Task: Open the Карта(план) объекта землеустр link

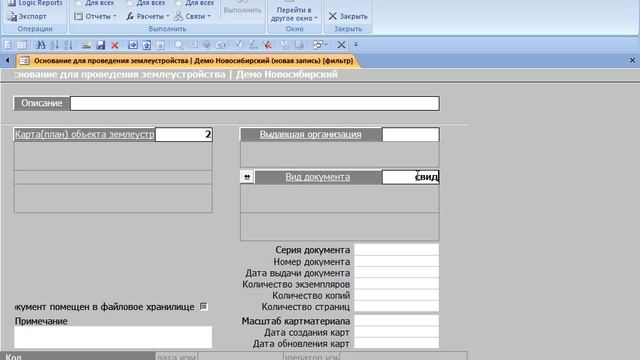Action: (x=84, y=134)
